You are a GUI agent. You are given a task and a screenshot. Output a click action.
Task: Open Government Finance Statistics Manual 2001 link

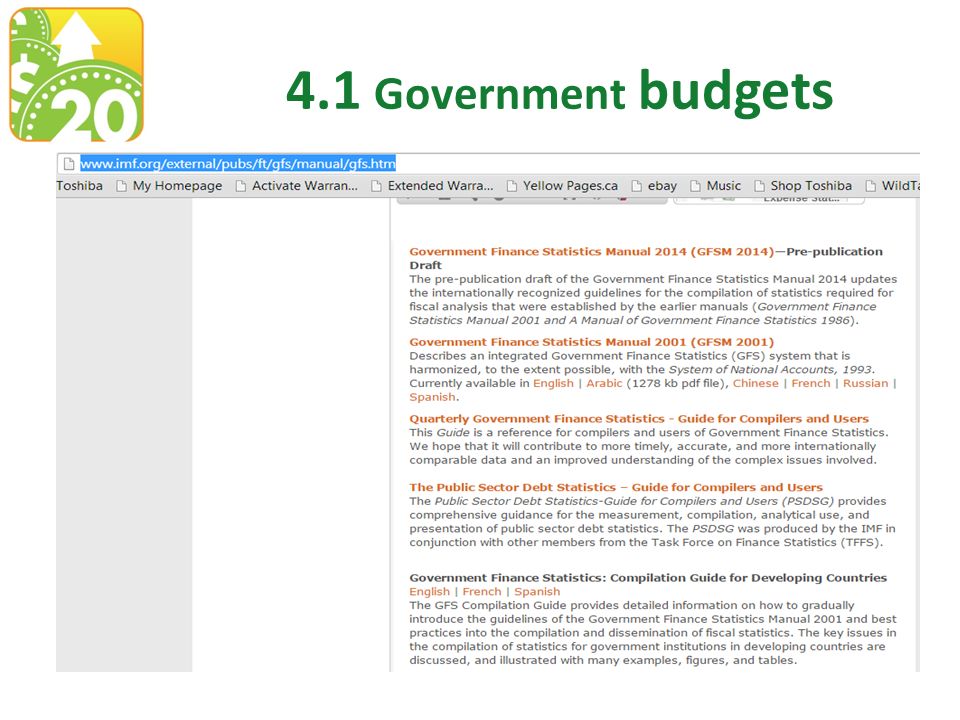[591, 342]
